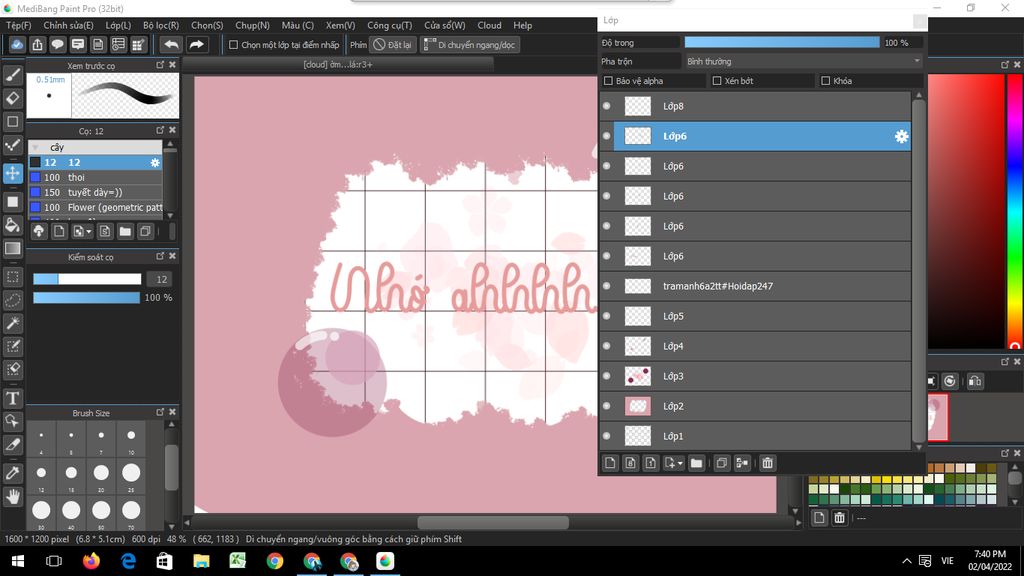Click the brush size value field 12
This screenshot has width=1024, height=576.
[x=161, y=279]
